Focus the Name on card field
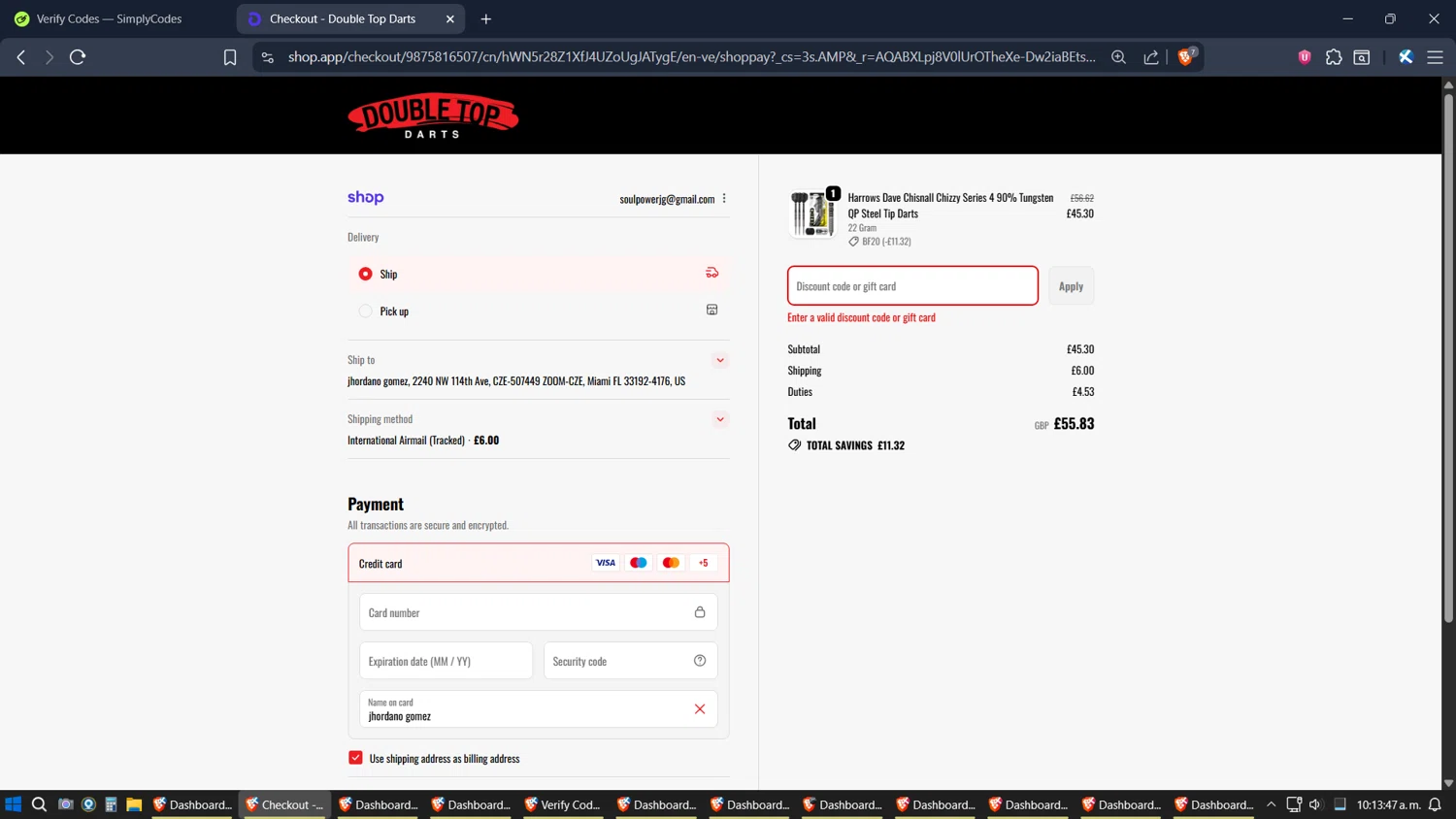 [x=539, y=709]
